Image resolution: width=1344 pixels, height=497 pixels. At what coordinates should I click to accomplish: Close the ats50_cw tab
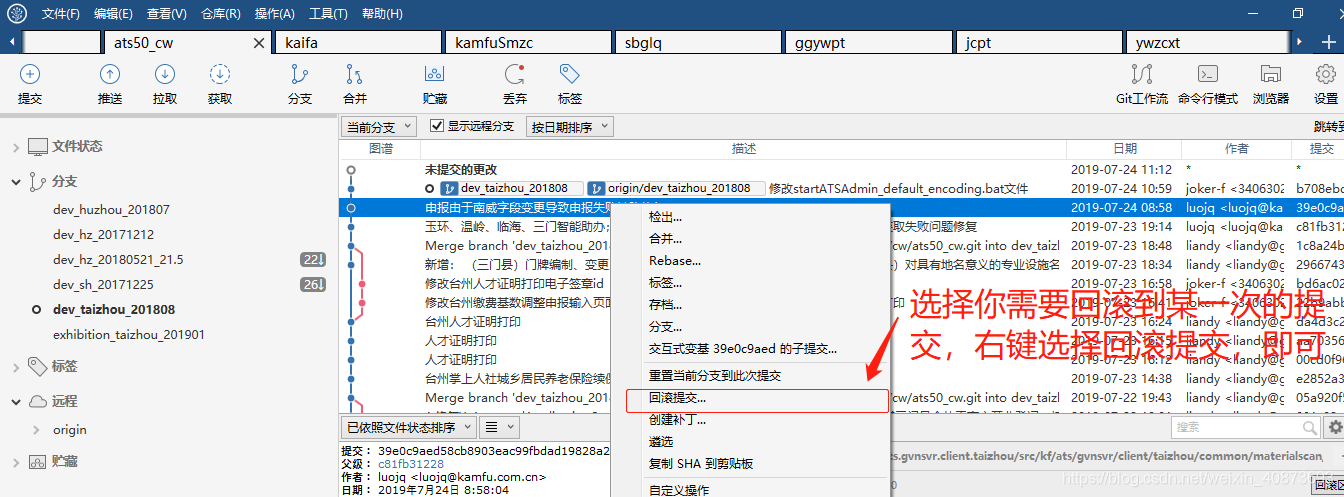click(x=259, y=43)
